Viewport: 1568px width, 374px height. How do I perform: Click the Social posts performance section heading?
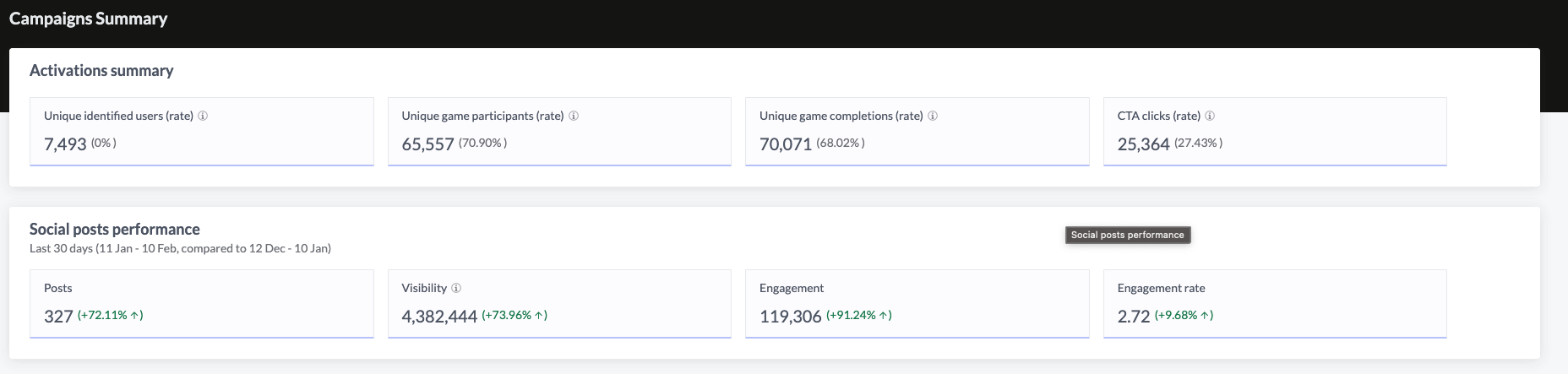coord(115,230)
